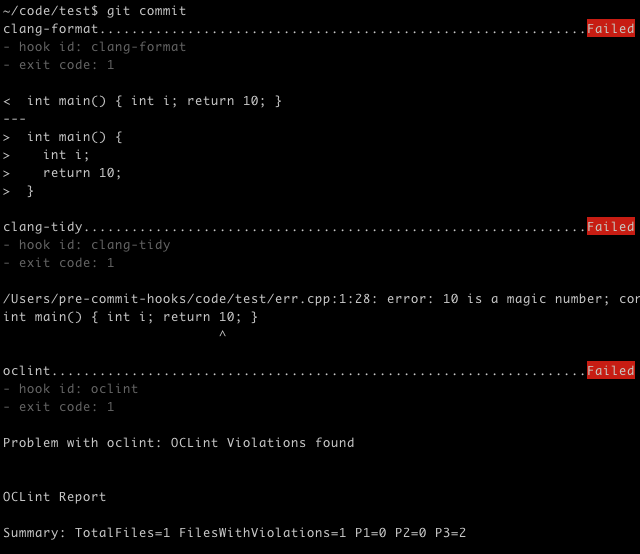Screen dimensions: 640x554
Task: Click the err.cpp file path in error
Action: (x=187, y=299)
